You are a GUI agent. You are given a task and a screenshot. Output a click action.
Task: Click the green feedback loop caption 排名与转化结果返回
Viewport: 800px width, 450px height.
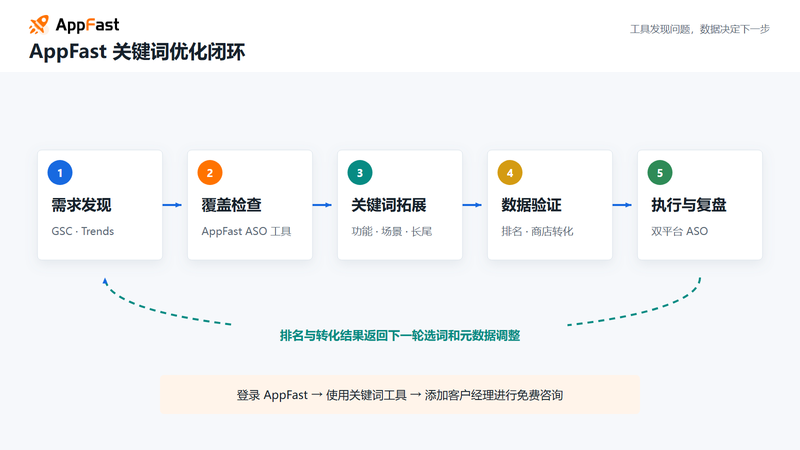pyautogui.click(x=399, y=336)
